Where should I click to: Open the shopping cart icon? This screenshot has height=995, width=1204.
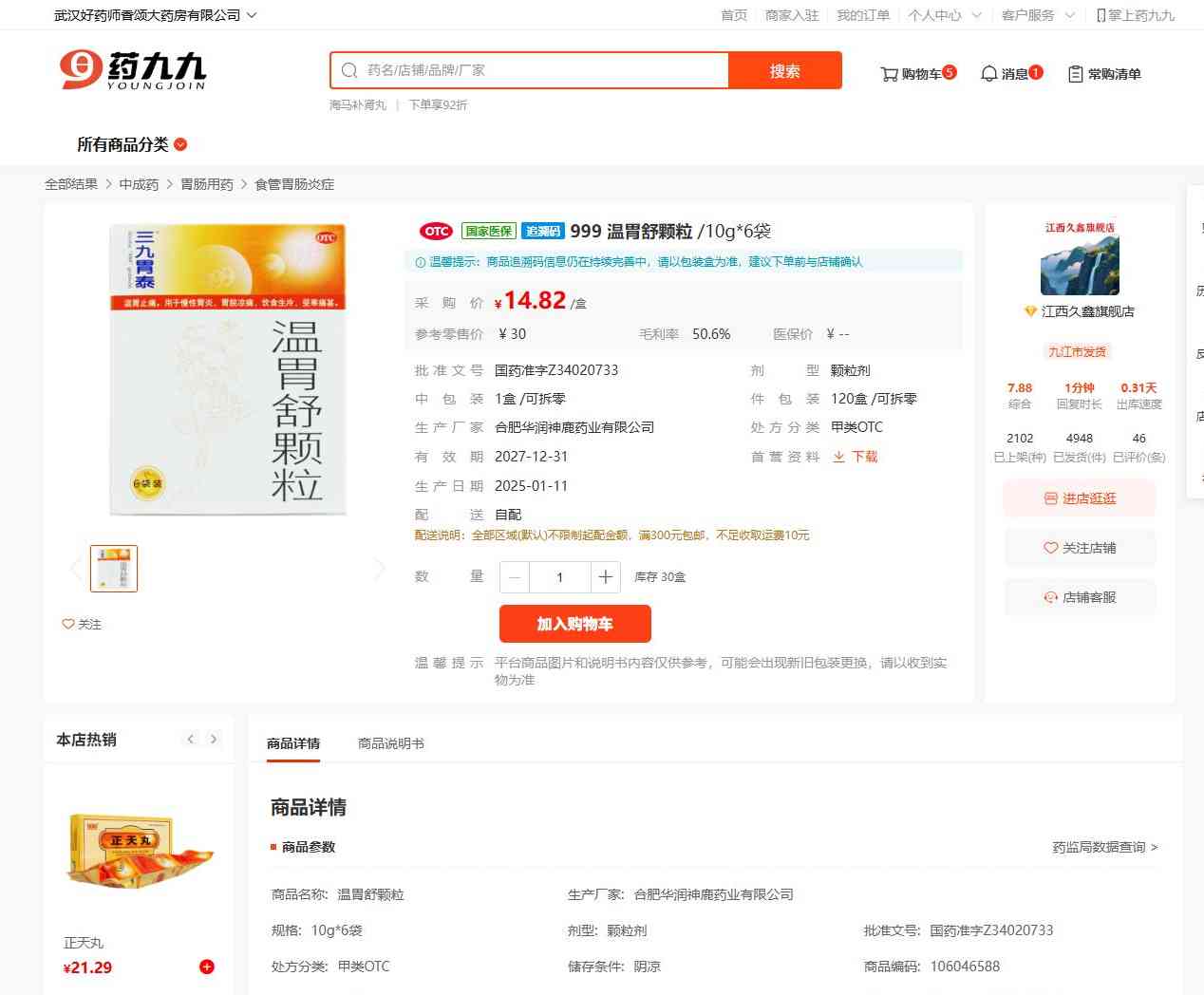point(889,74)
